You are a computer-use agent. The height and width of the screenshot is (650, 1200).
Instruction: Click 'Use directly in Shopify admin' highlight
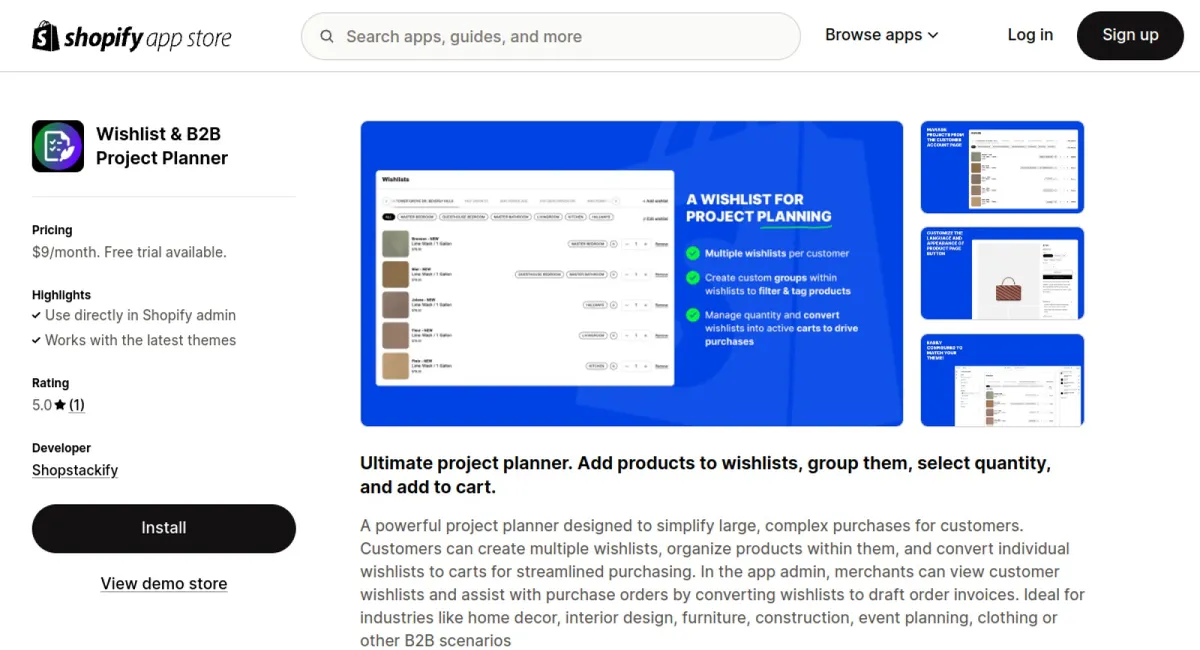[140, 315]
